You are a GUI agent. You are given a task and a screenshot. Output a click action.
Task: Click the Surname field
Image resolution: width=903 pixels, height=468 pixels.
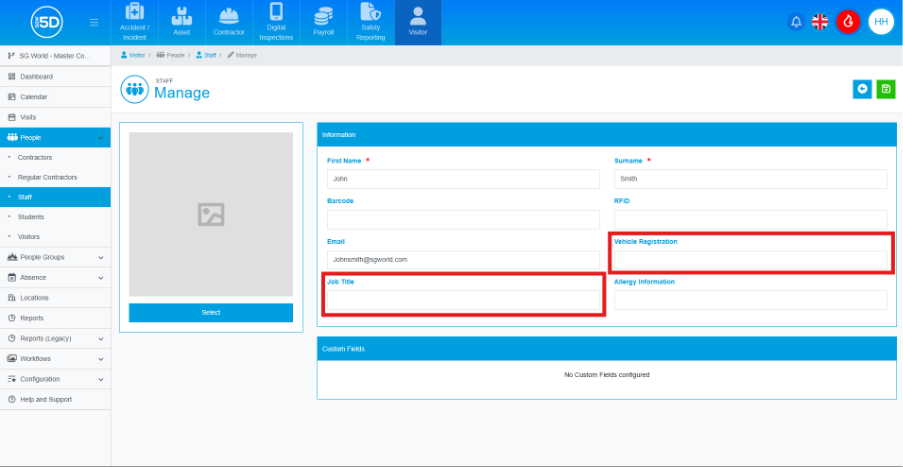pyautogui.click(x=750, y=179)
